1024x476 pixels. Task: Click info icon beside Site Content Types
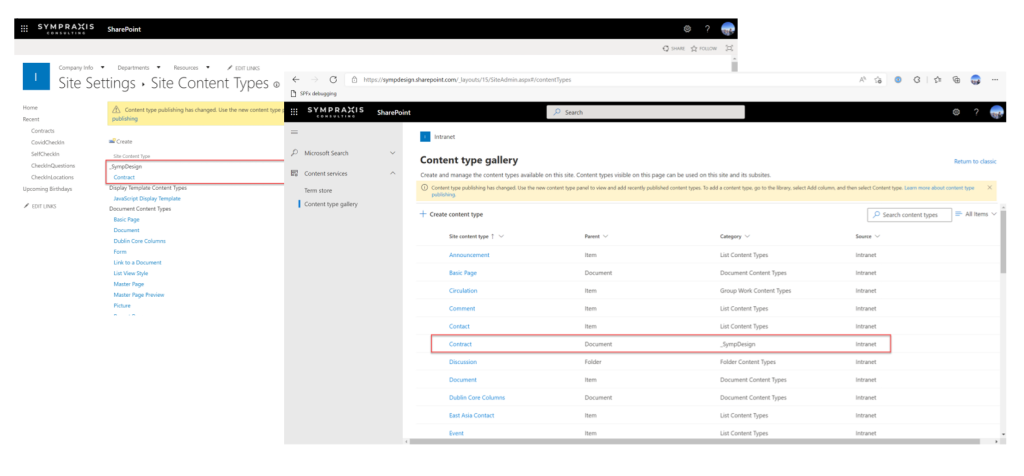[277, 85]
